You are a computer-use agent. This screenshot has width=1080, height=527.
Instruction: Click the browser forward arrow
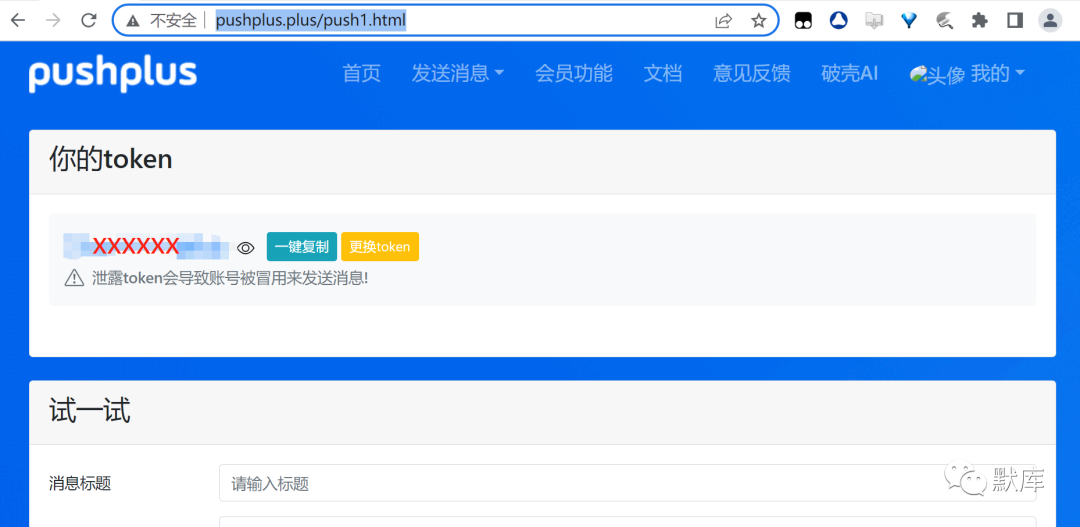click(x=52, y=21)
